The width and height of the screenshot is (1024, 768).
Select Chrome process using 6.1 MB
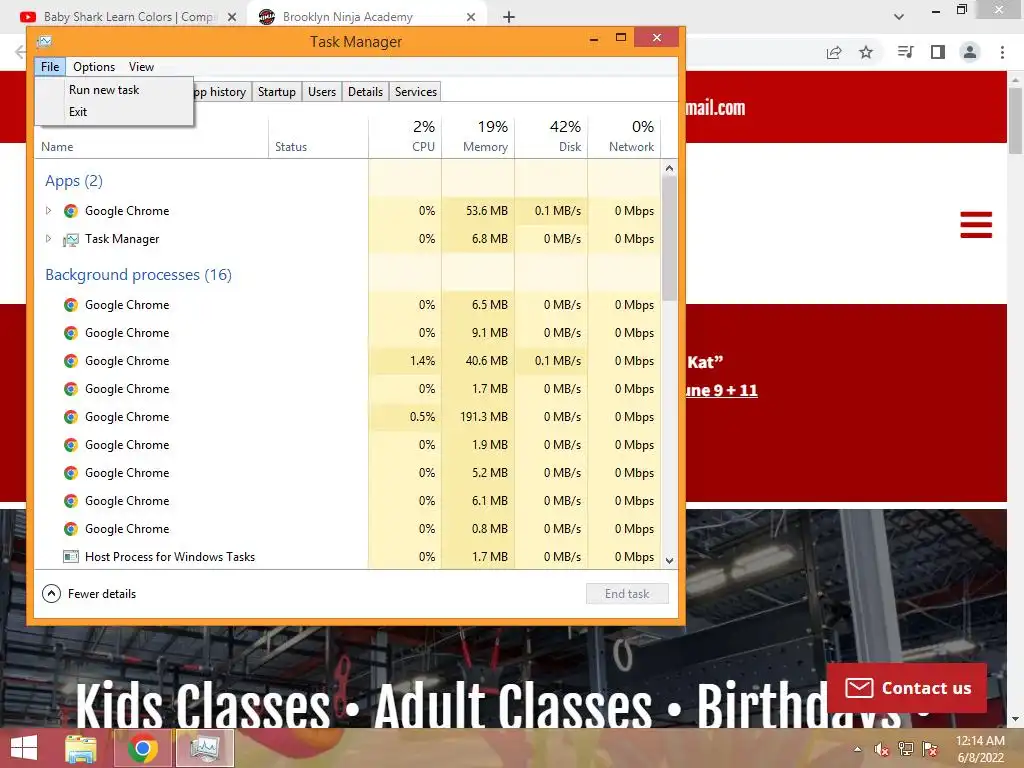coord(347,501)
